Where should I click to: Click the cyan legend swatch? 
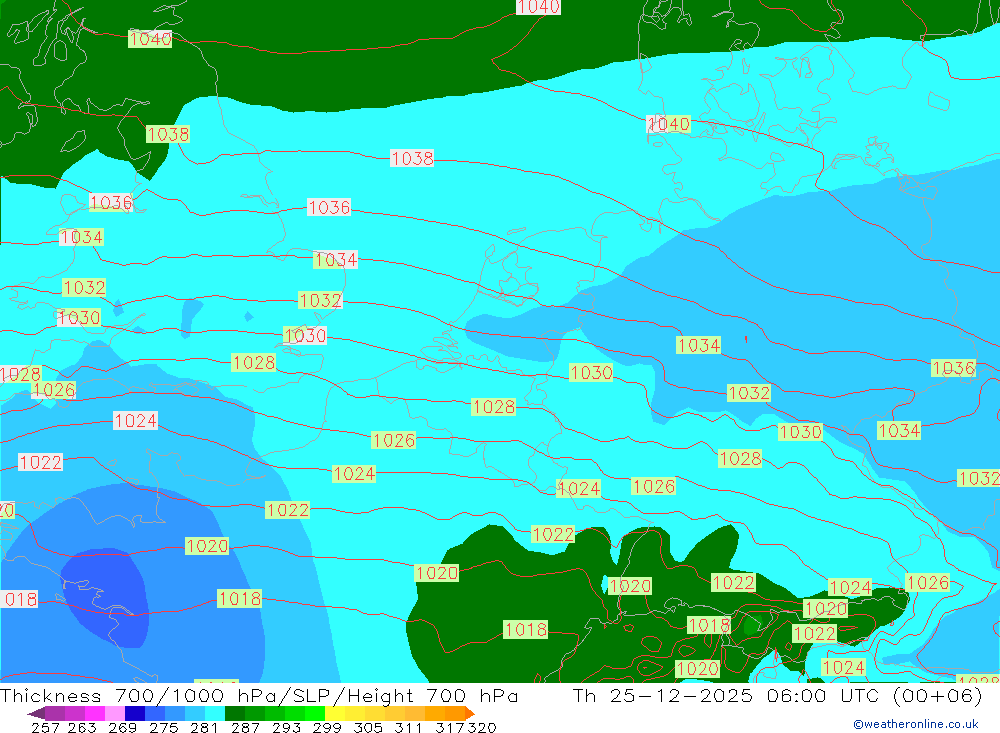pos(215,713)
